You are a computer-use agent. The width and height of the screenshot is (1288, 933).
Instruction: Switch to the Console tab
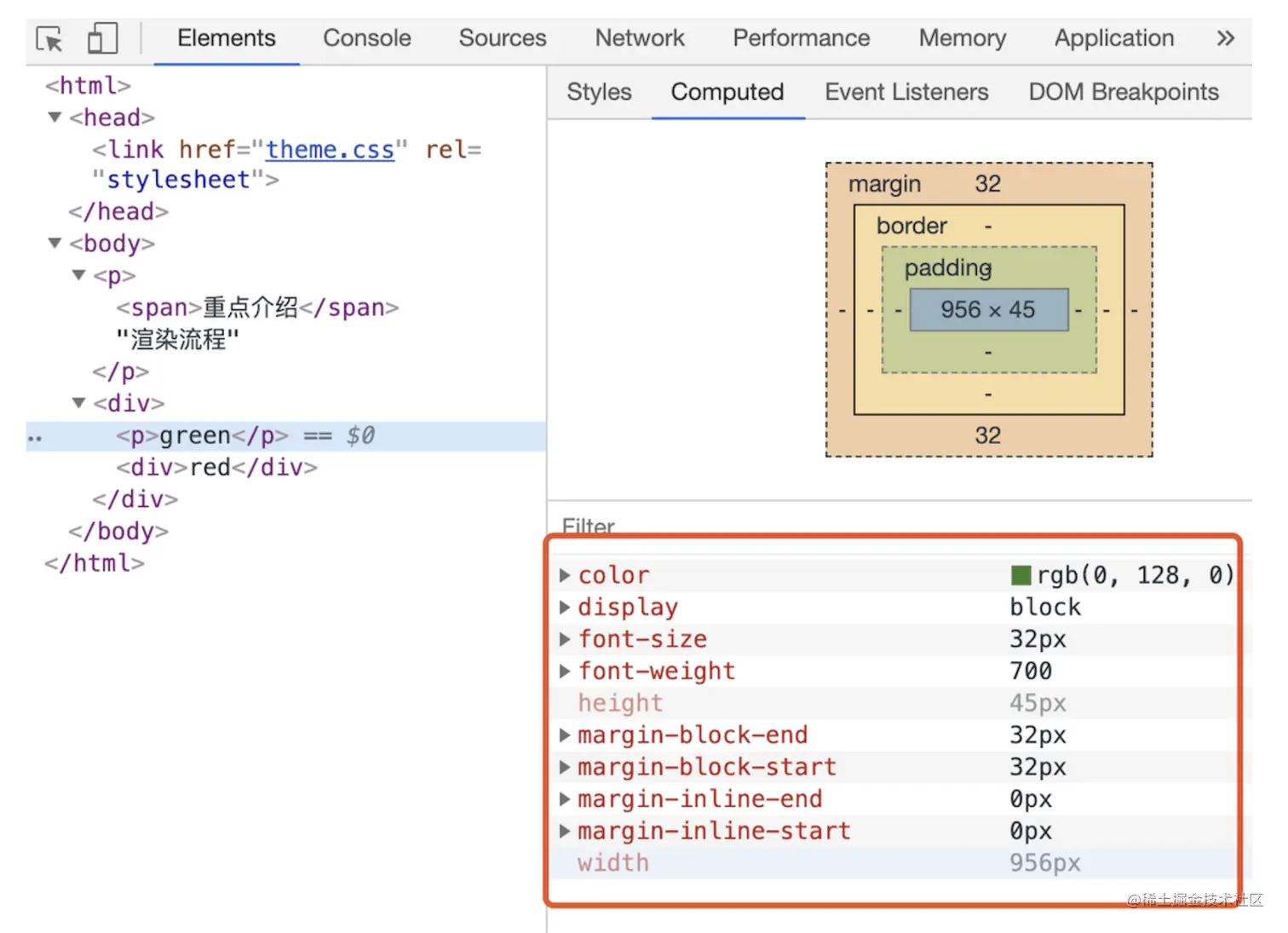pos(366,38)
